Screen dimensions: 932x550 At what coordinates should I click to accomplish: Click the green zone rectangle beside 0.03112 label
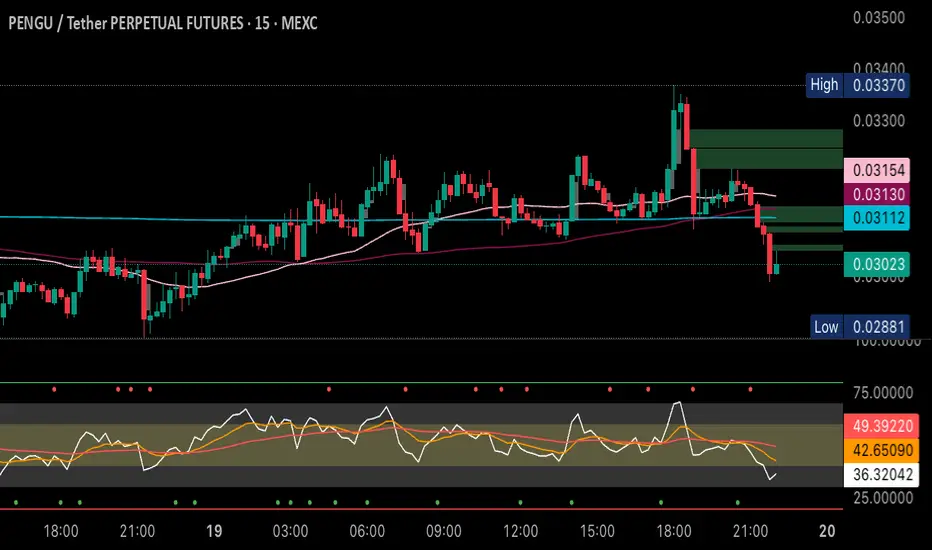click(801, 214)
